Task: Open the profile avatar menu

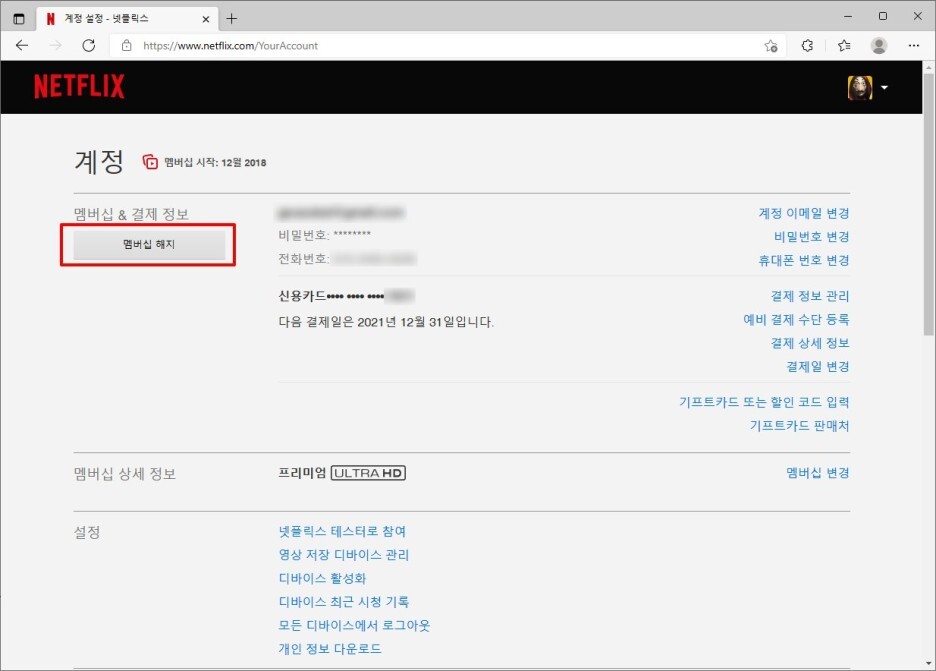Action: tap(860, 88)
